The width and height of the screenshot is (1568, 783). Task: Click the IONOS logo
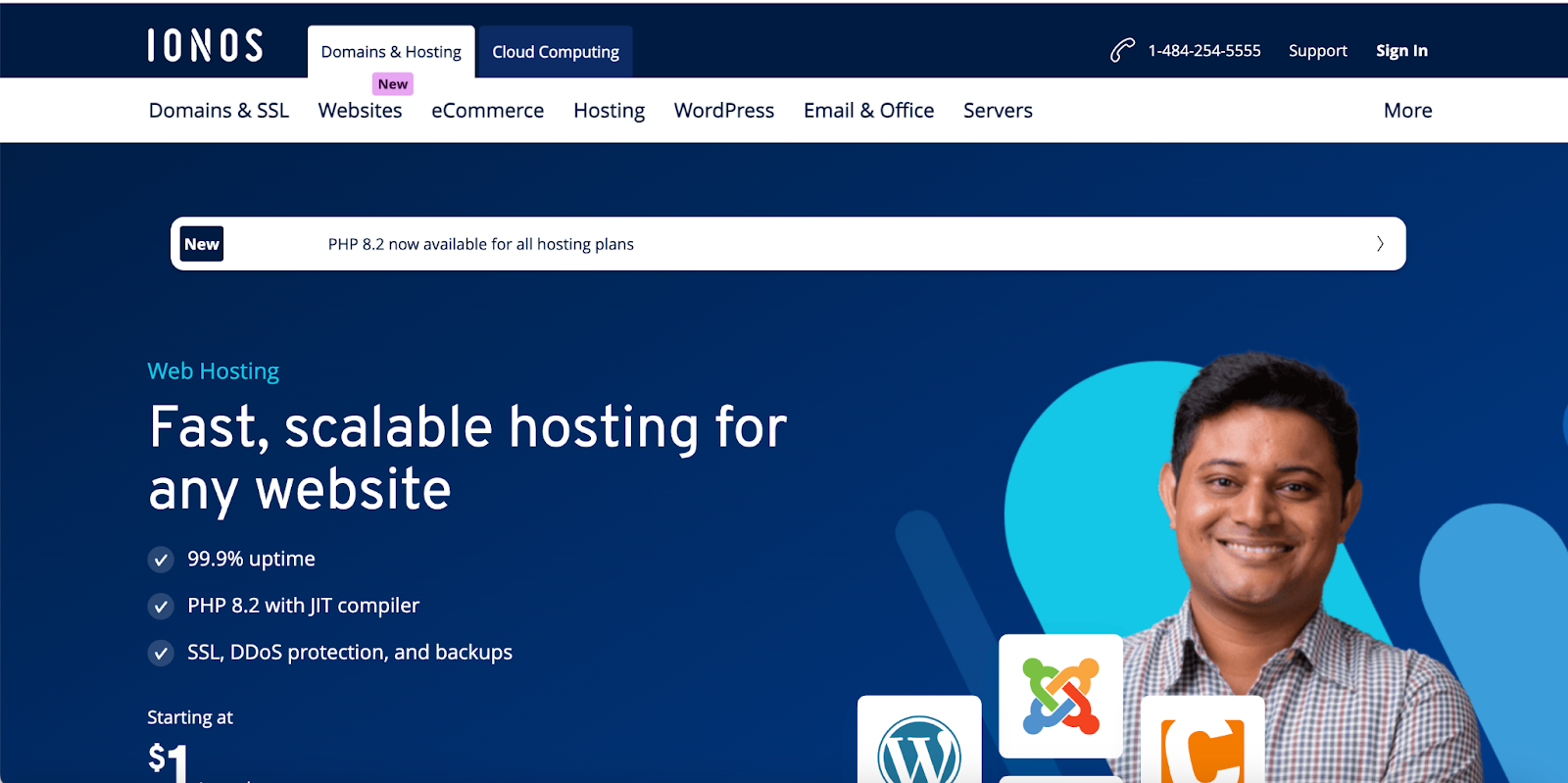(205, 45)
